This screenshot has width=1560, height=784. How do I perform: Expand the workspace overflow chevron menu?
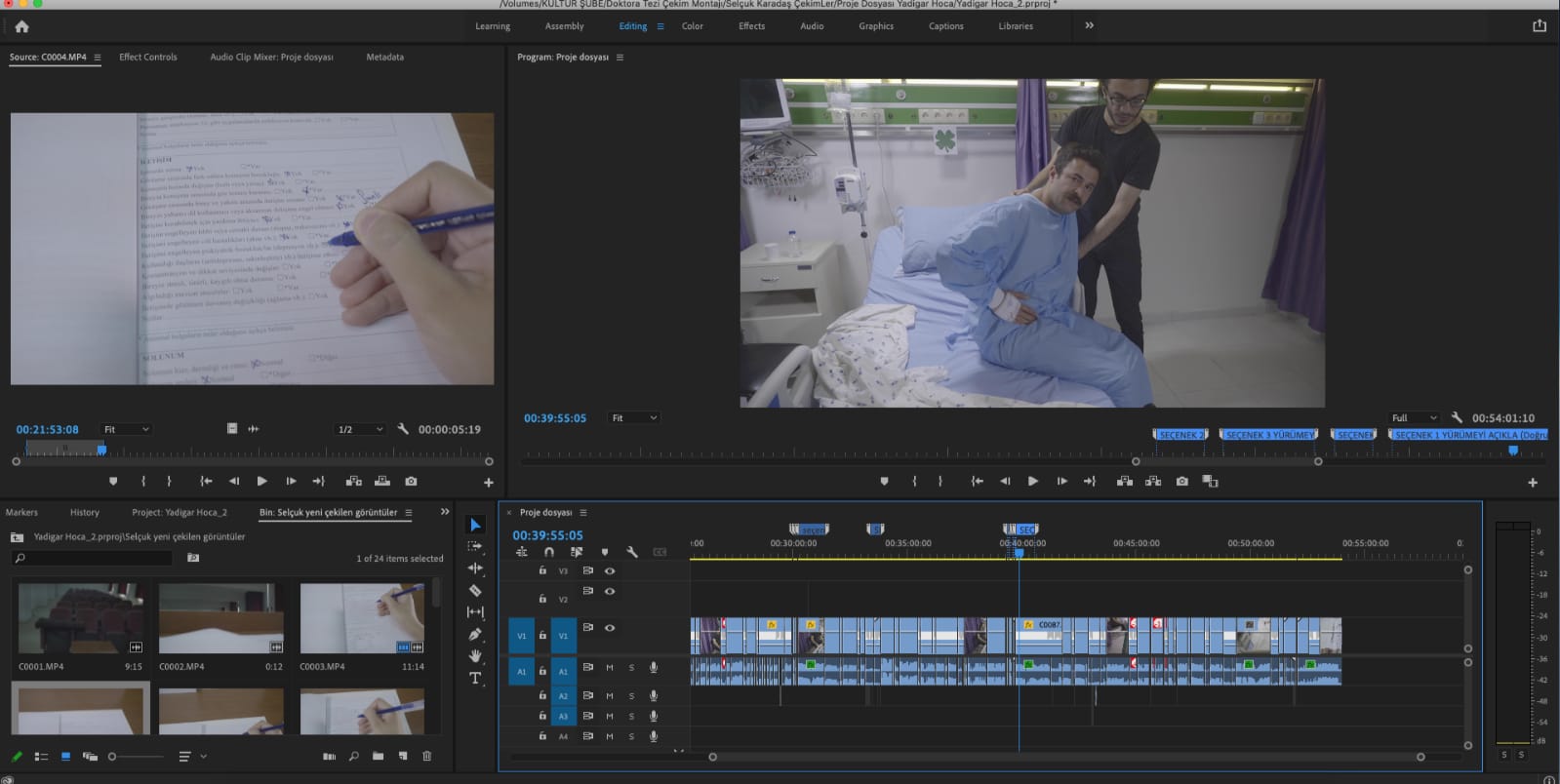coord(1089,25)
